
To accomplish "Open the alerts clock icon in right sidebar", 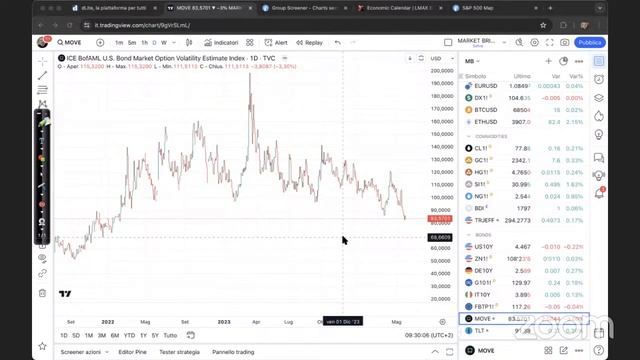I will point(599,80).
